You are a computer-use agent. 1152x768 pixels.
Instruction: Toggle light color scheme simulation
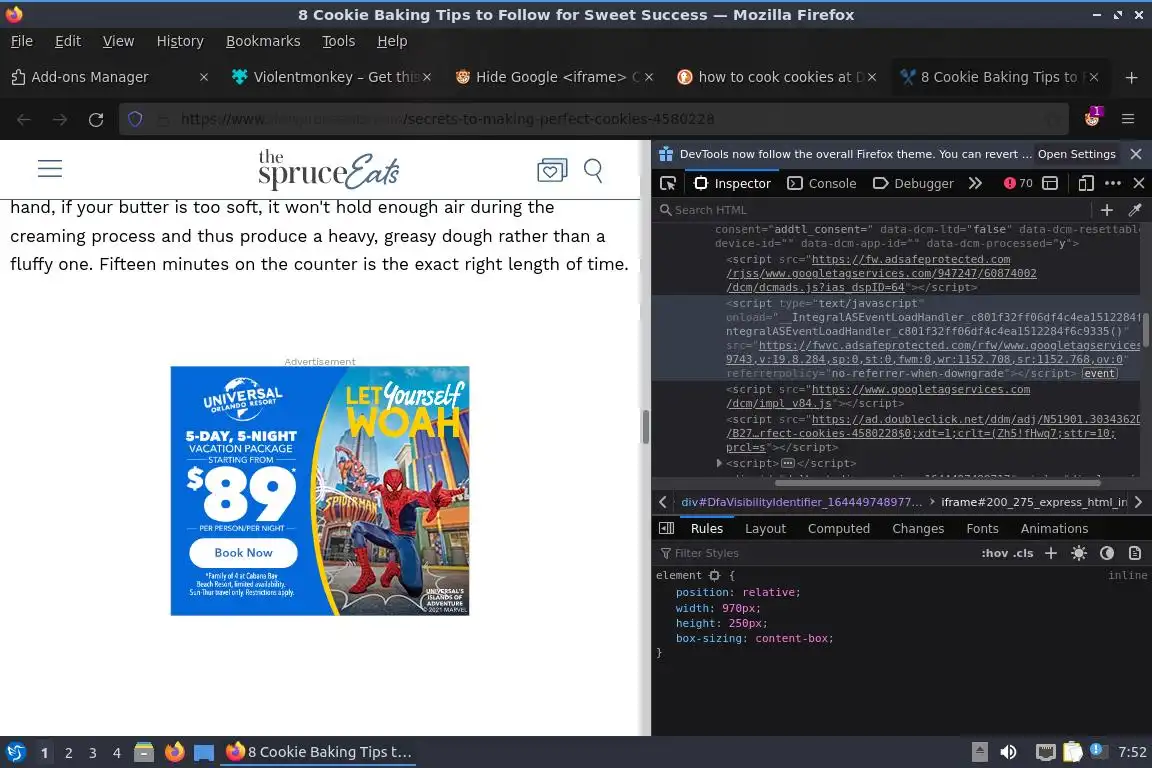click(x=1079, y=553)
